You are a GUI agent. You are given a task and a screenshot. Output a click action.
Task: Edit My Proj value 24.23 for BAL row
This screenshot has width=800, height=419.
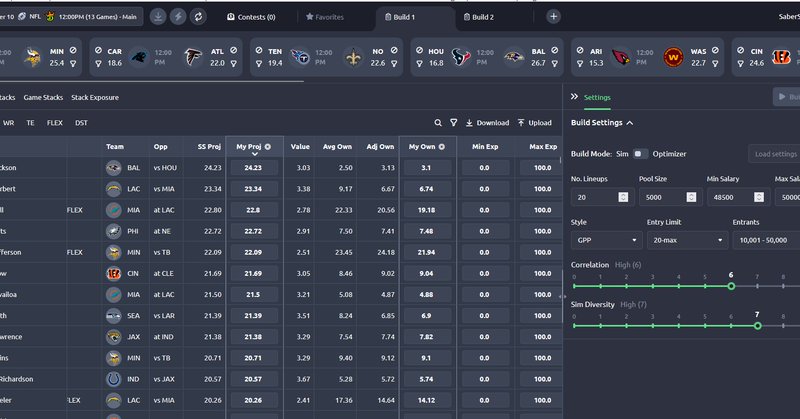[254, 168]
